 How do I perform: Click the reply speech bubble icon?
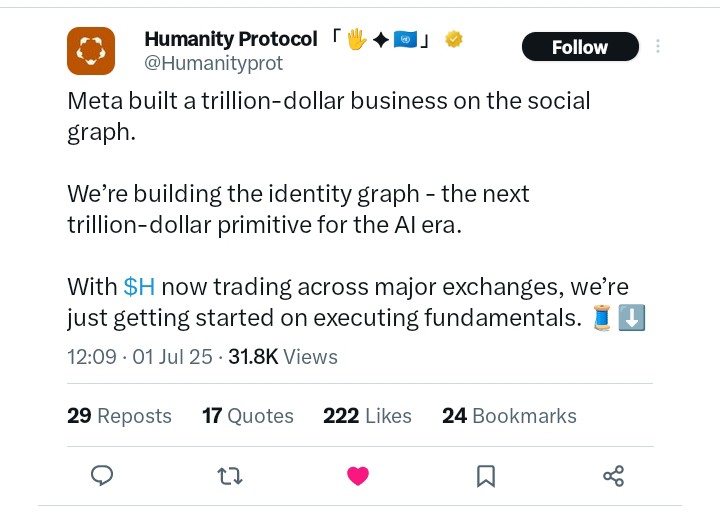(x=102, y=475)
